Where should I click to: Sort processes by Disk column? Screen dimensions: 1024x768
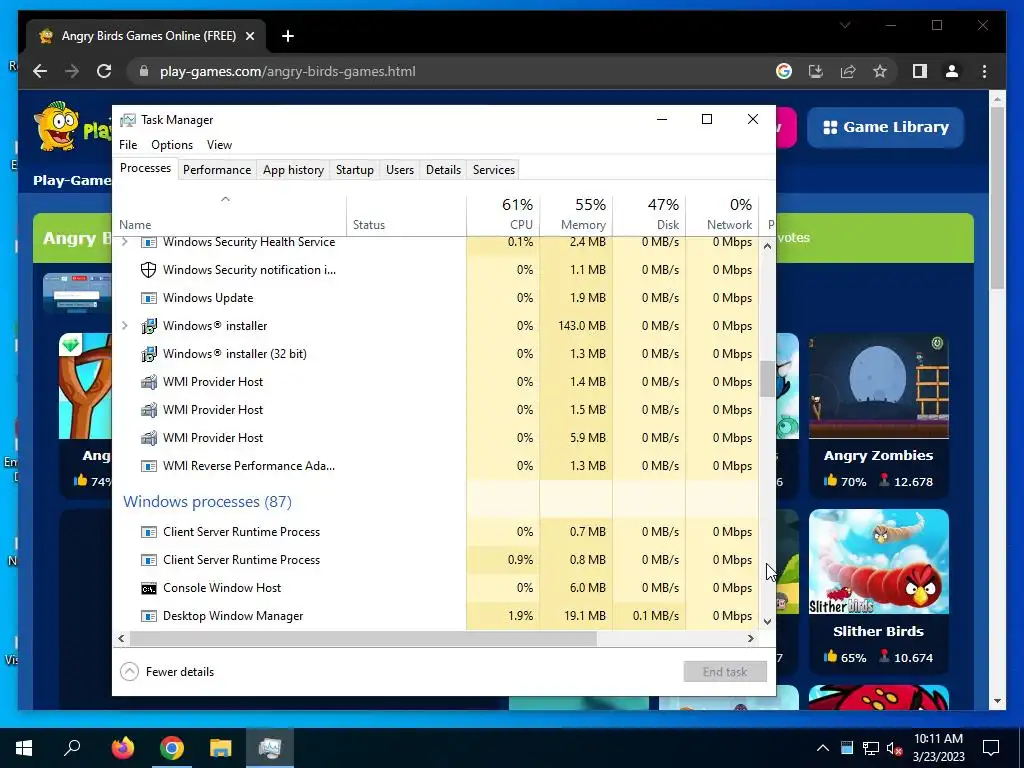click(650, 215)
